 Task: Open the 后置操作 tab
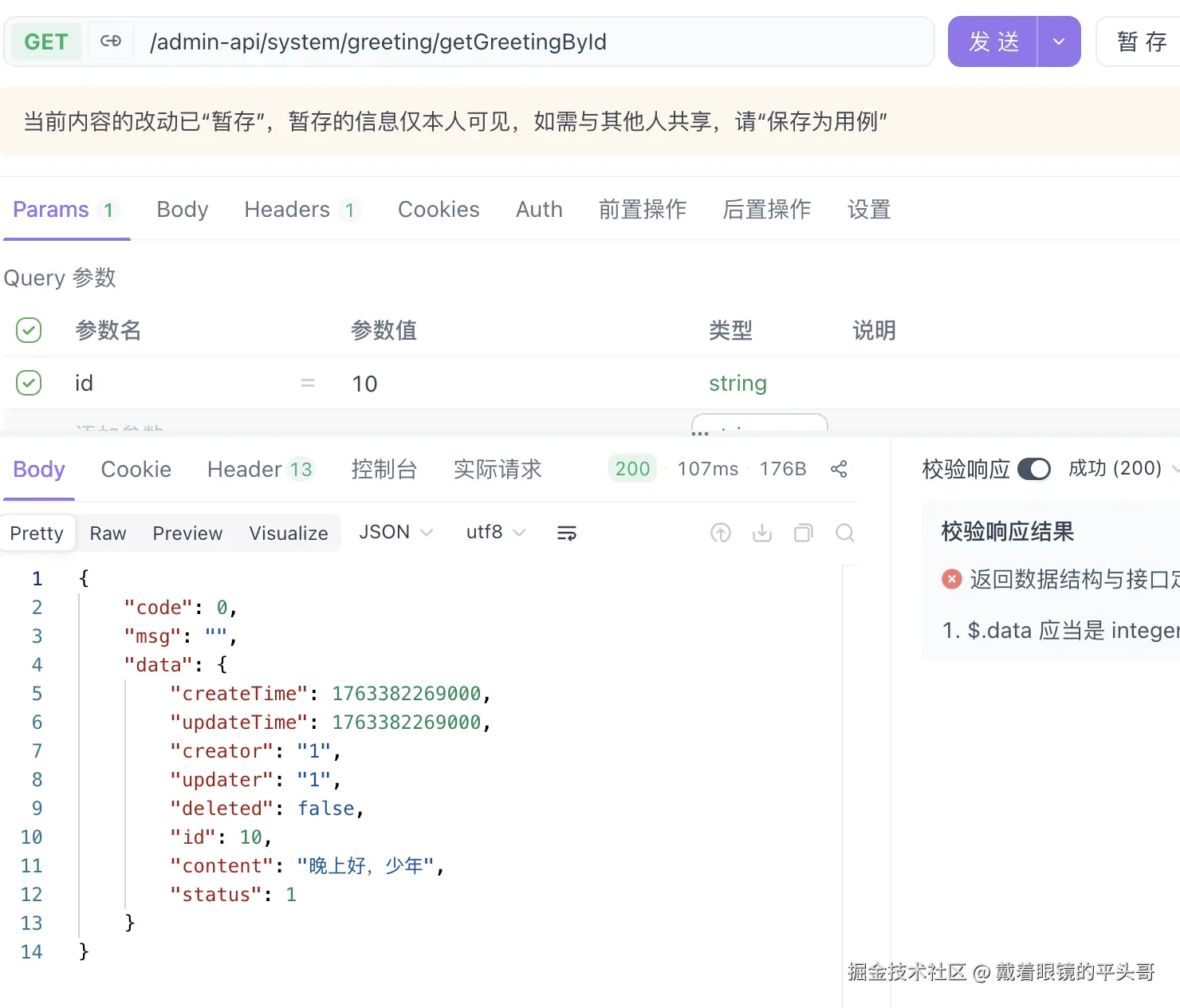(x=767, y=210)
